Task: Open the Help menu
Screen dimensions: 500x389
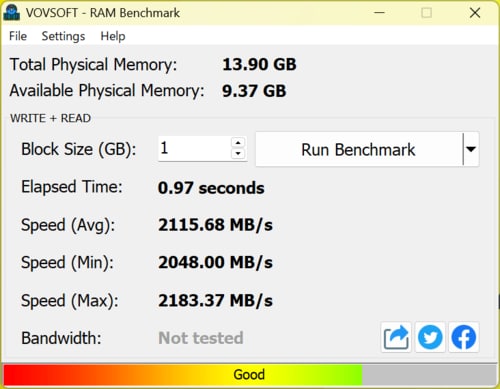Action: [113, 36]
